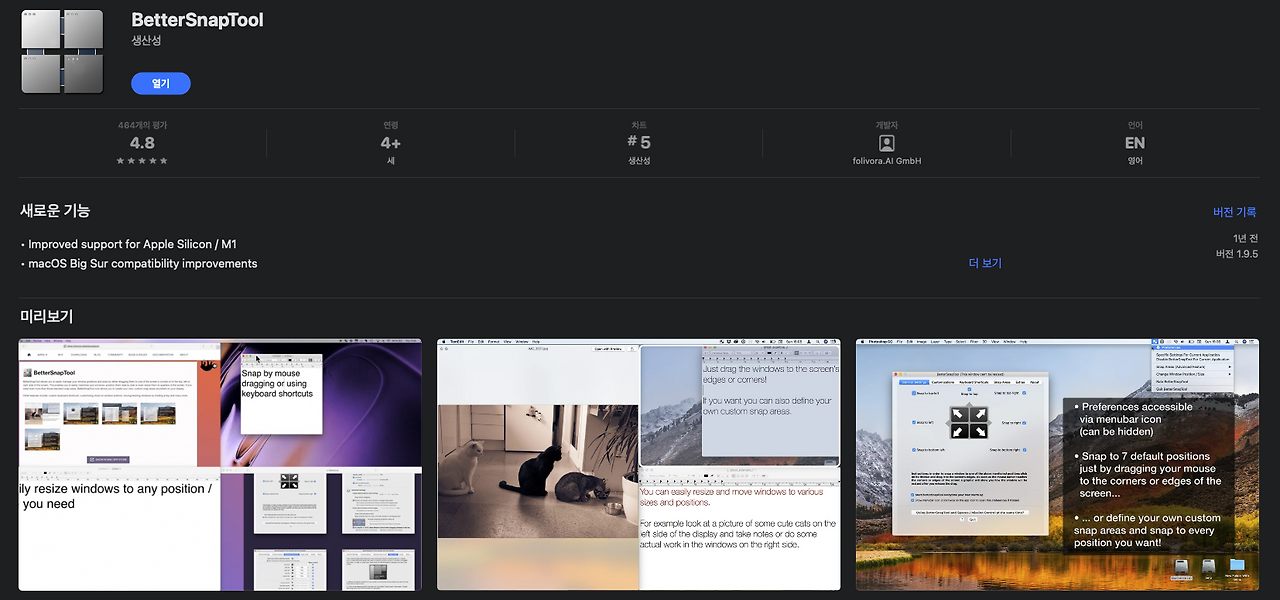
Task: Click the 개발자 label above the person icon
Action: point(887,125)
